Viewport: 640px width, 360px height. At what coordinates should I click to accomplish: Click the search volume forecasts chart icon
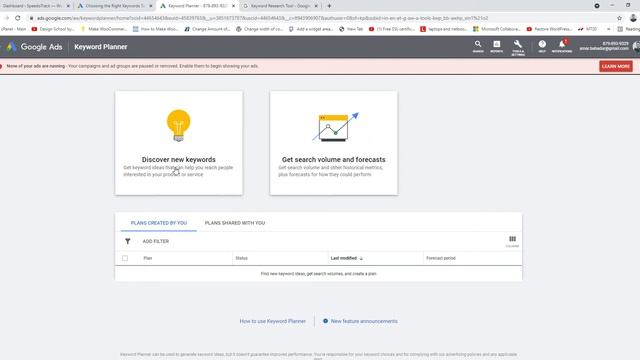(x=335, y=127)
